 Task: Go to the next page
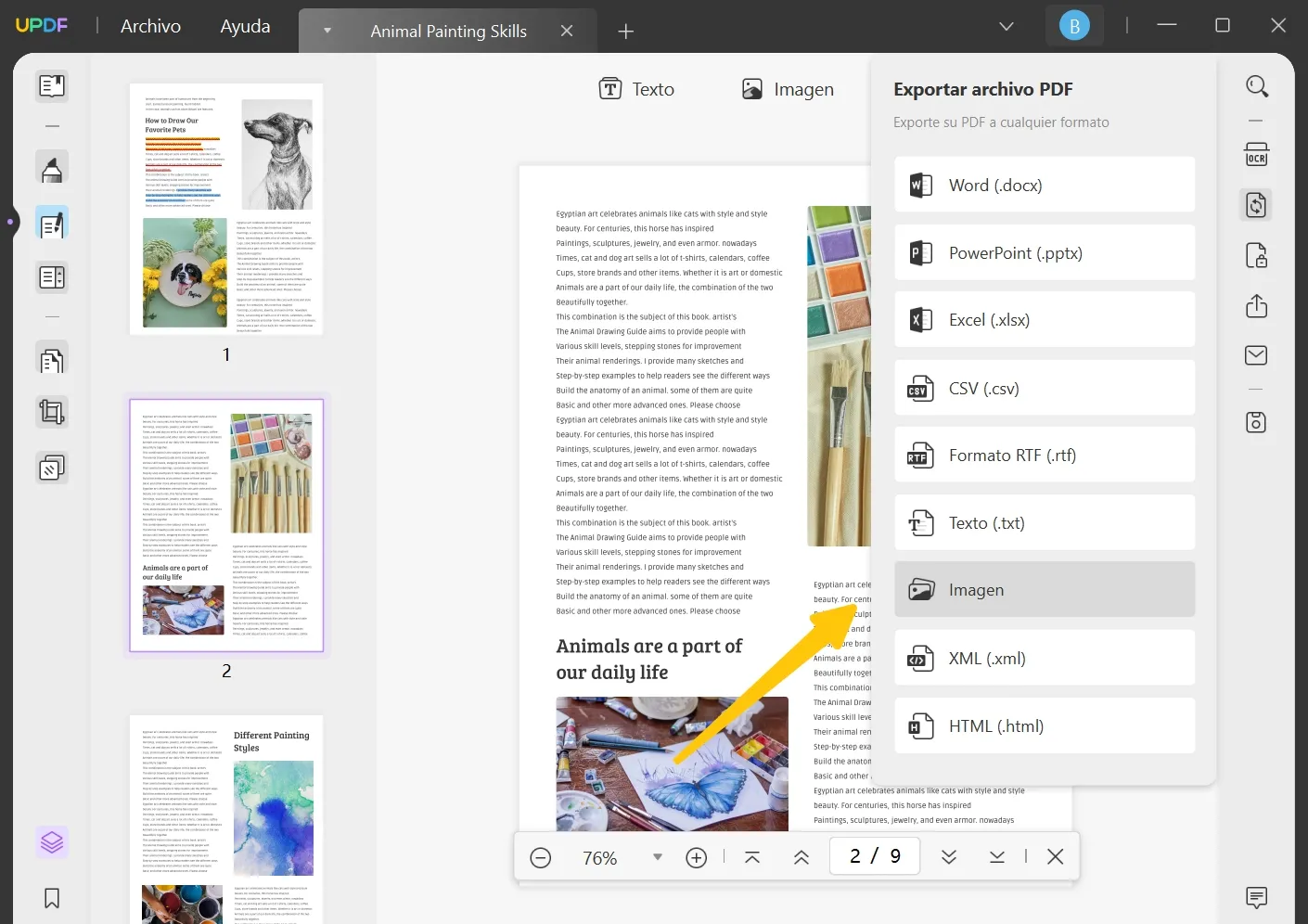point(949,857)
